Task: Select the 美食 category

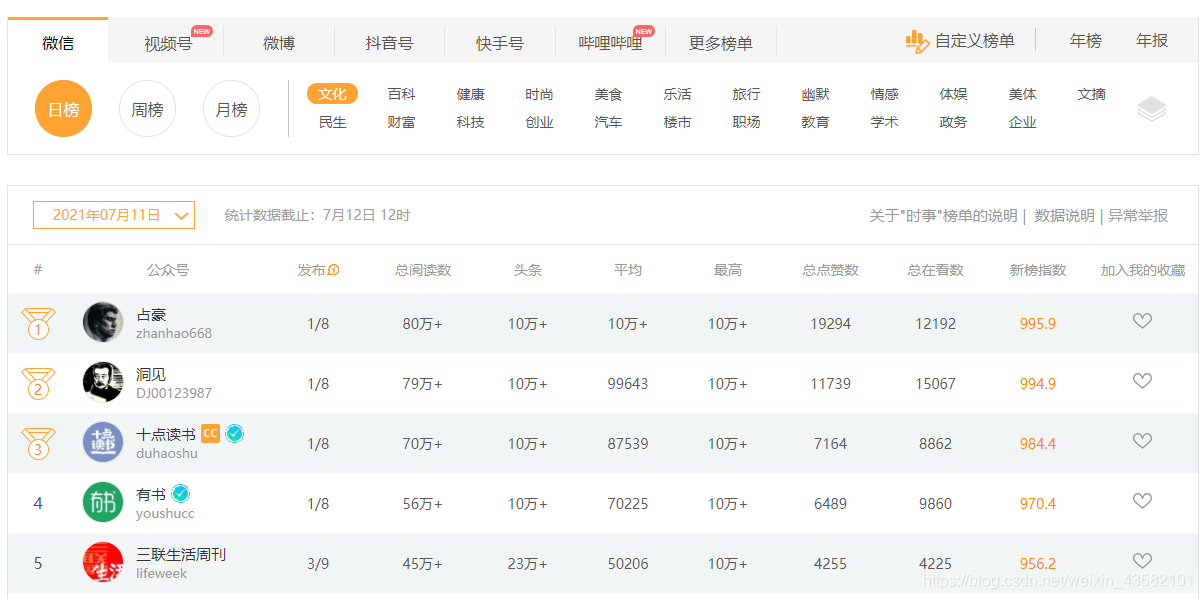Action: pos(609,94)
